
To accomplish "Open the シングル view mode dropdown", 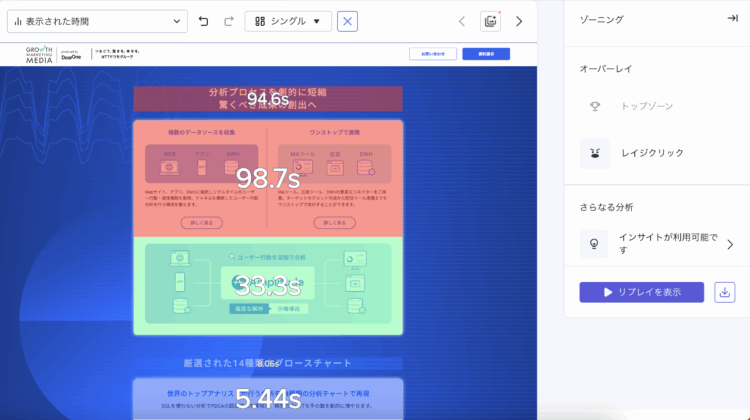I will tap(288, 21).
